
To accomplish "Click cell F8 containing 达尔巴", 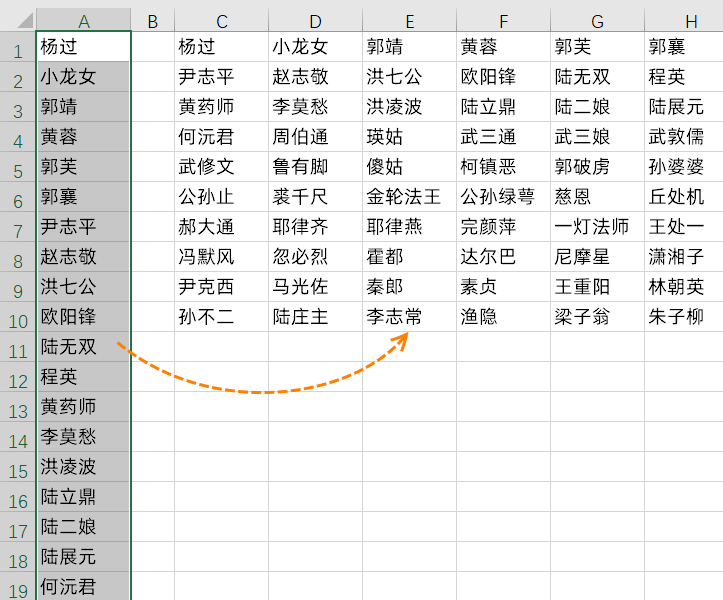I will 504,256.
